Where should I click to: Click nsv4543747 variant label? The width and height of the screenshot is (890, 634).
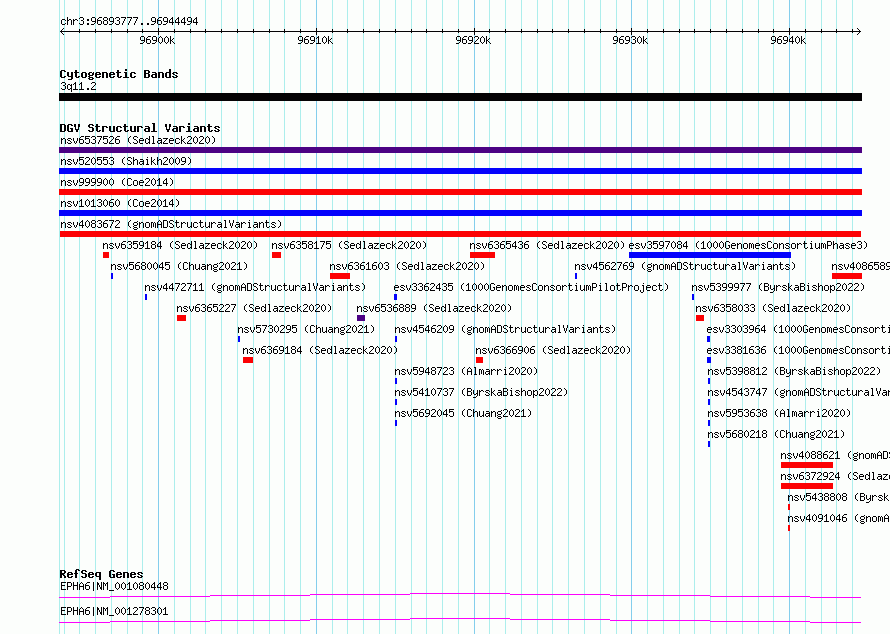click(x=799, y=392)
